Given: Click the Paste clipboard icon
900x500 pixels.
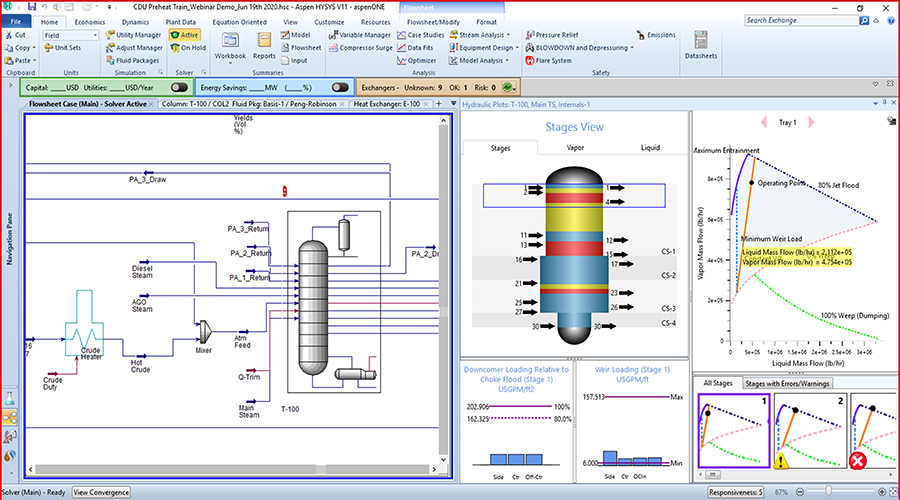Looking at the screenshot, I should click(x=9, y=60).
